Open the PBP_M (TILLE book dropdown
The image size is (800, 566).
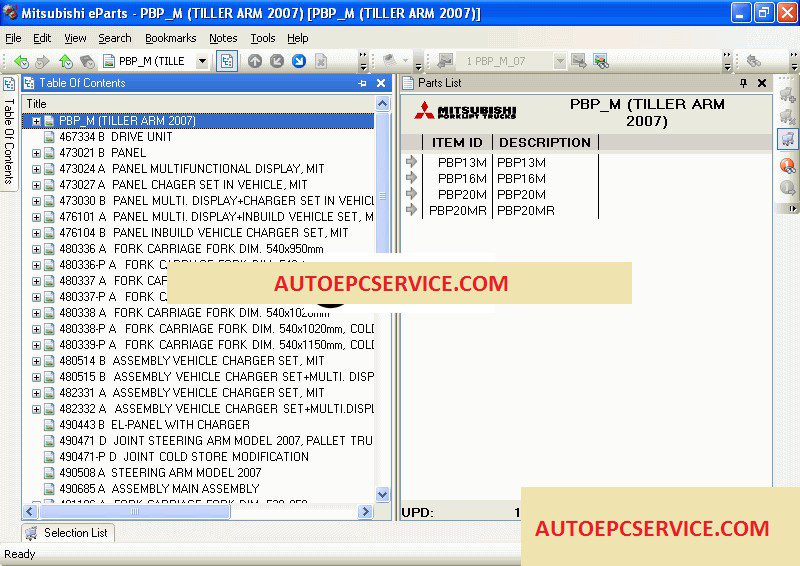click(203, 62)
